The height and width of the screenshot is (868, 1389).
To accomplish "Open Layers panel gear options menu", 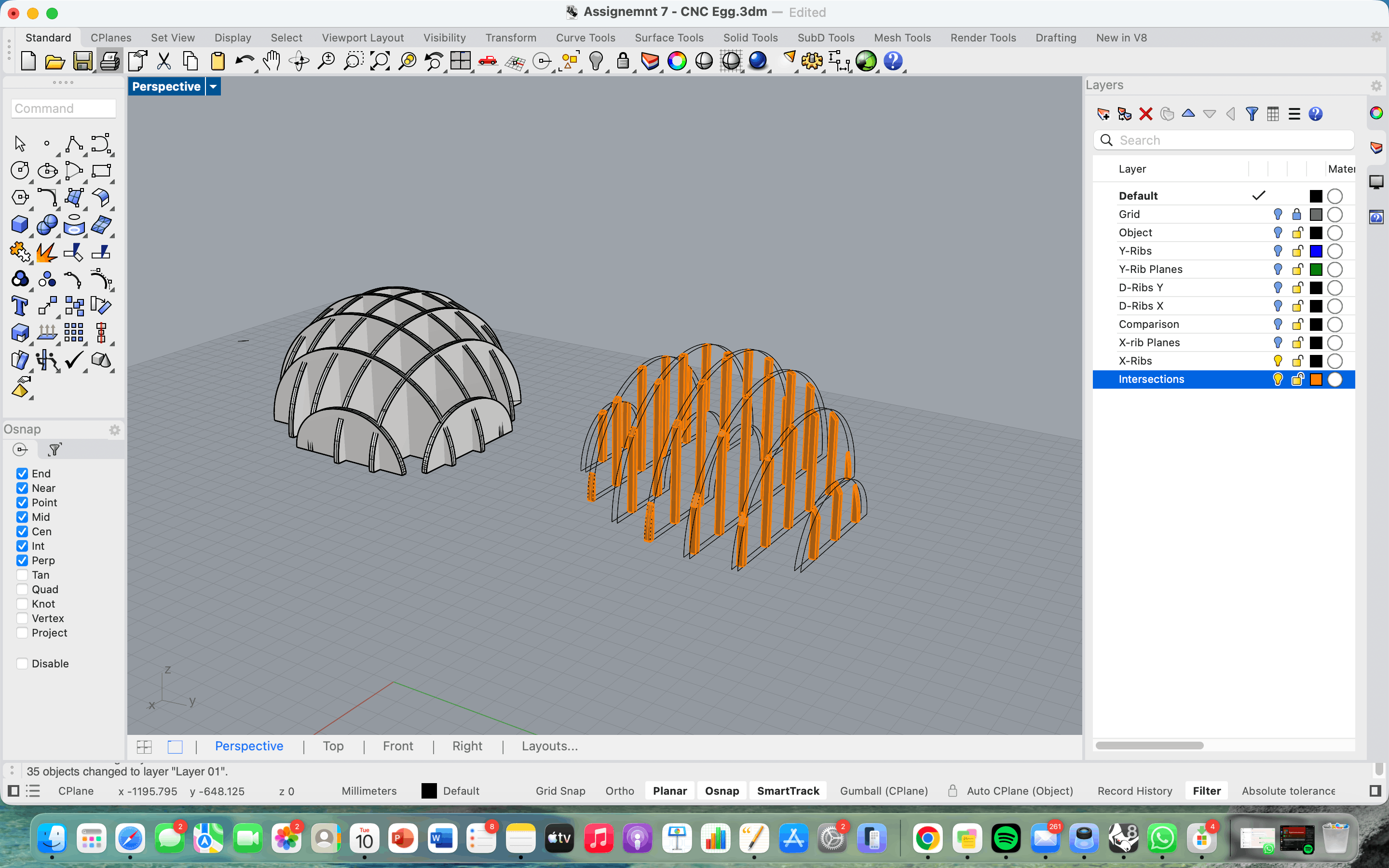I will pos(1376,85).
